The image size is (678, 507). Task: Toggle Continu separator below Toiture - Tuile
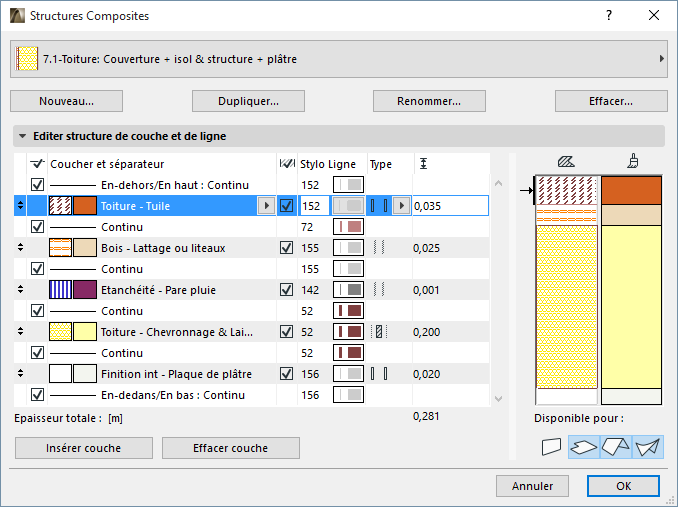pos(38,227)
